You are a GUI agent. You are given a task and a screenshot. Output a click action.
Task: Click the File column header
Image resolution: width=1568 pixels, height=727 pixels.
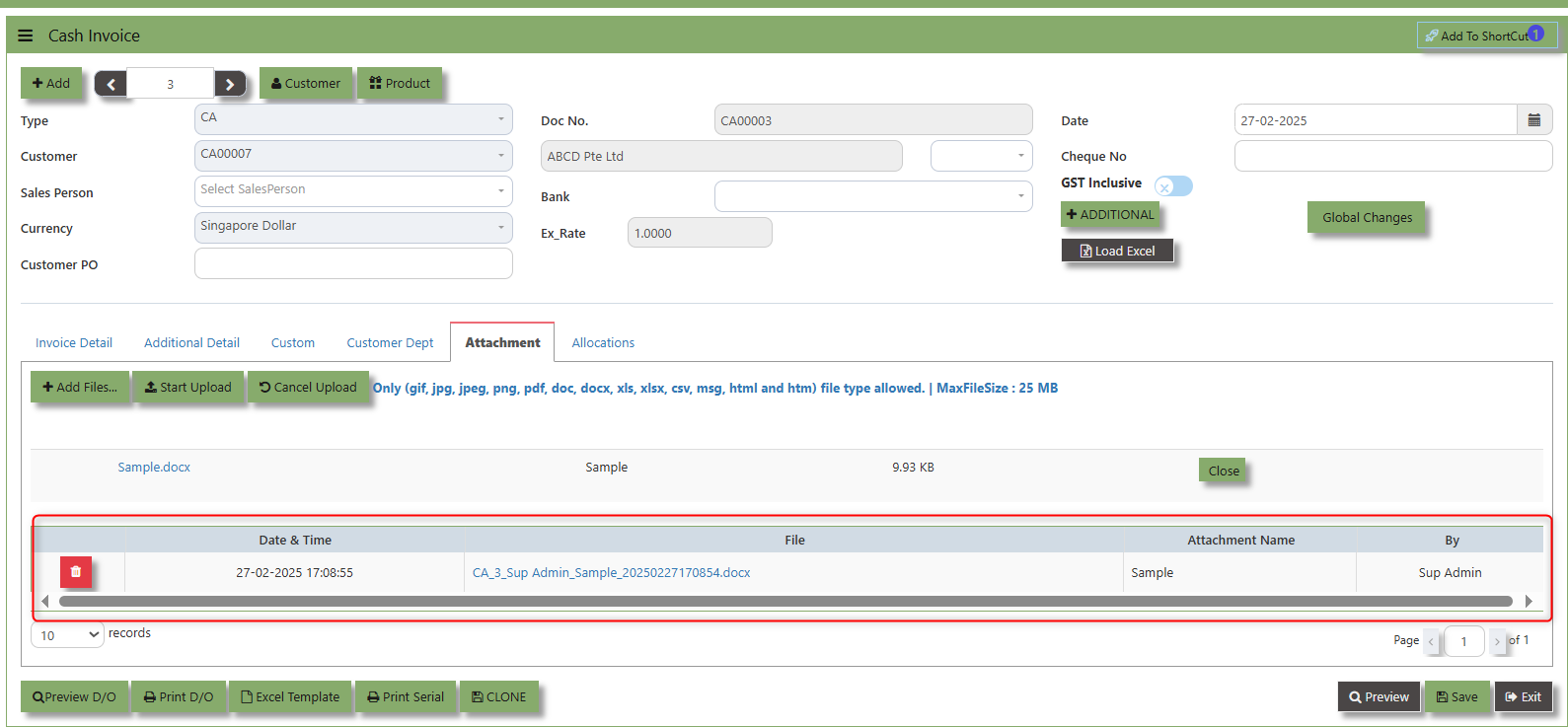(x=794, y=540)
